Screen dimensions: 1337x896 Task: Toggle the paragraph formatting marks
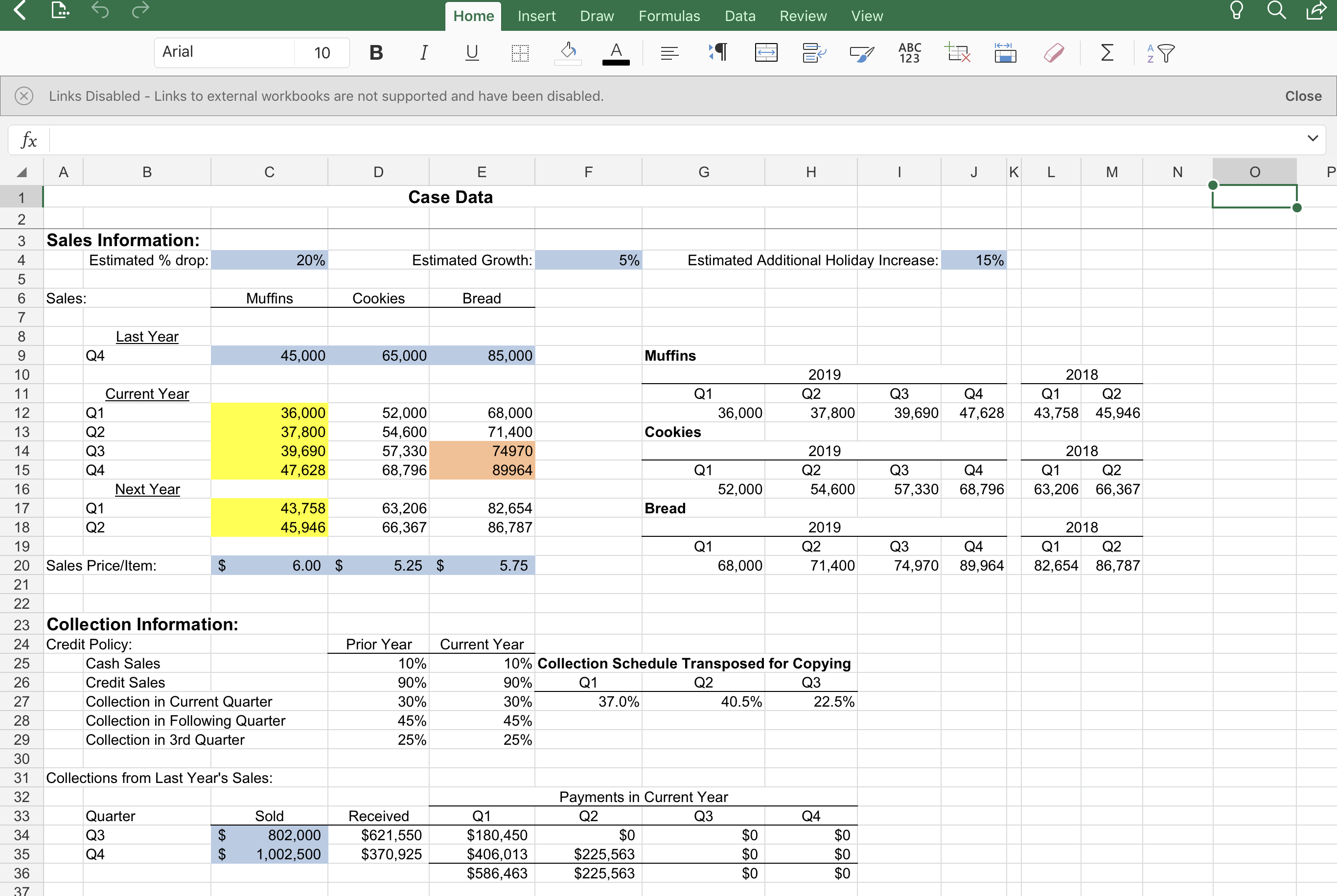[717, 52]
